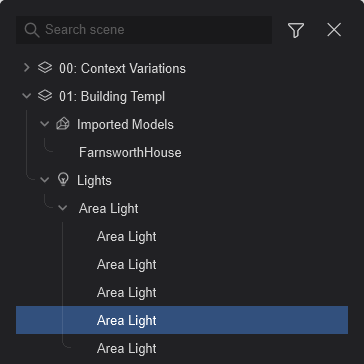Select the parent Area Light group label
Image resolution: width=364 pixels, height=364 pixels.
click(109, 209)
